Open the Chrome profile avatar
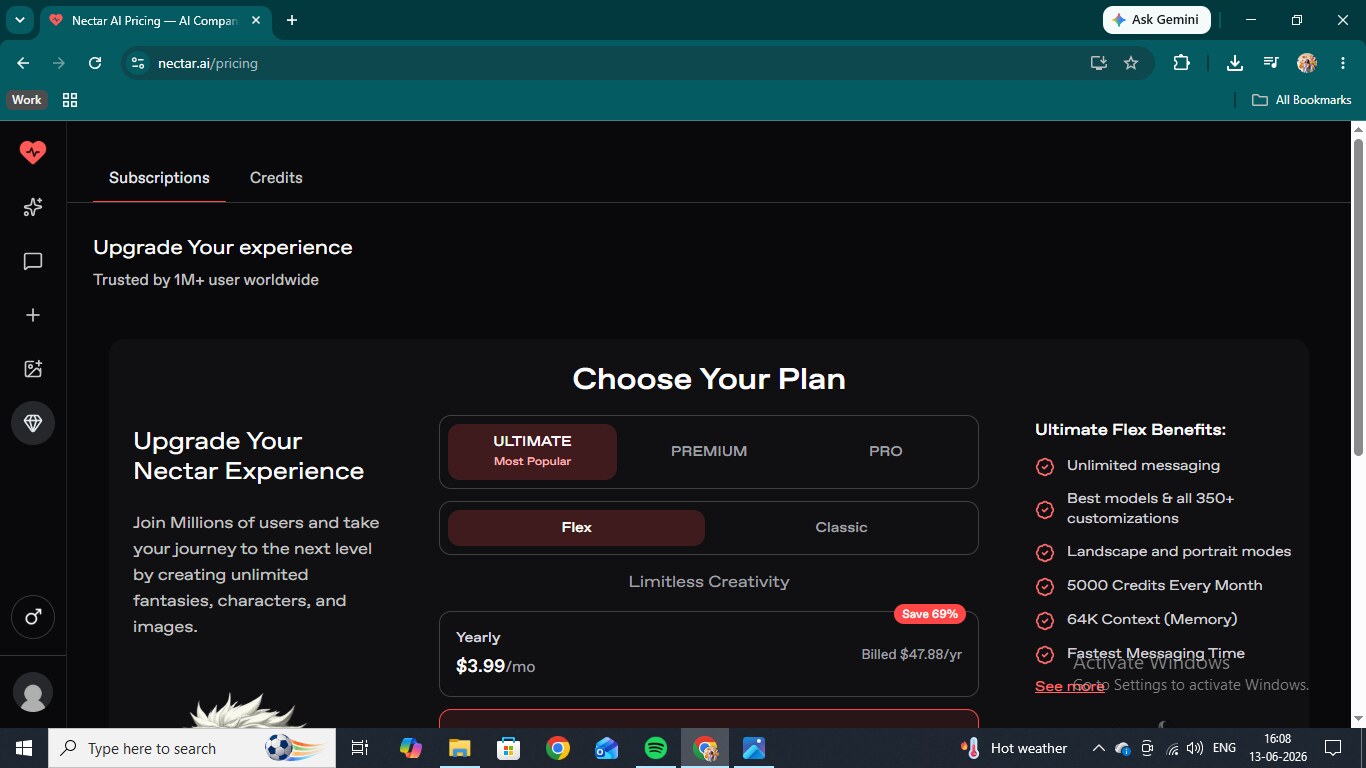The height and width of the screenshot is (768, 1366). point(1307,63)
